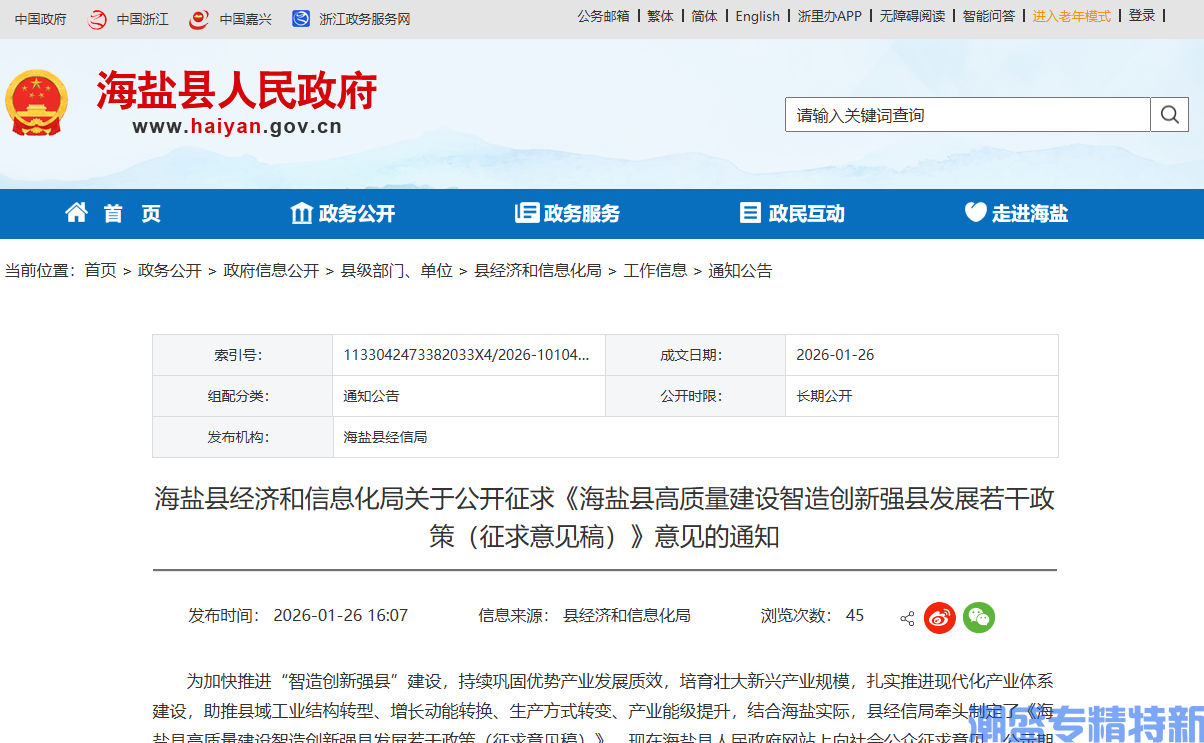Enable 进入老年模式 elder mode
Viewport: 1204px width, 743px height.
coord(1071,16)
